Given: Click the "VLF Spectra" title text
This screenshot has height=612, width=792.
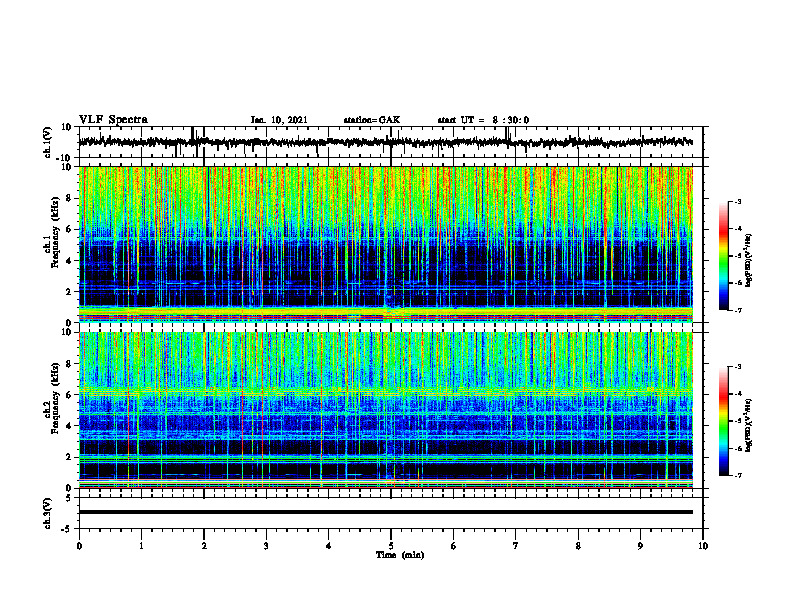Looking at the screenshot, I should click(113, 120).
